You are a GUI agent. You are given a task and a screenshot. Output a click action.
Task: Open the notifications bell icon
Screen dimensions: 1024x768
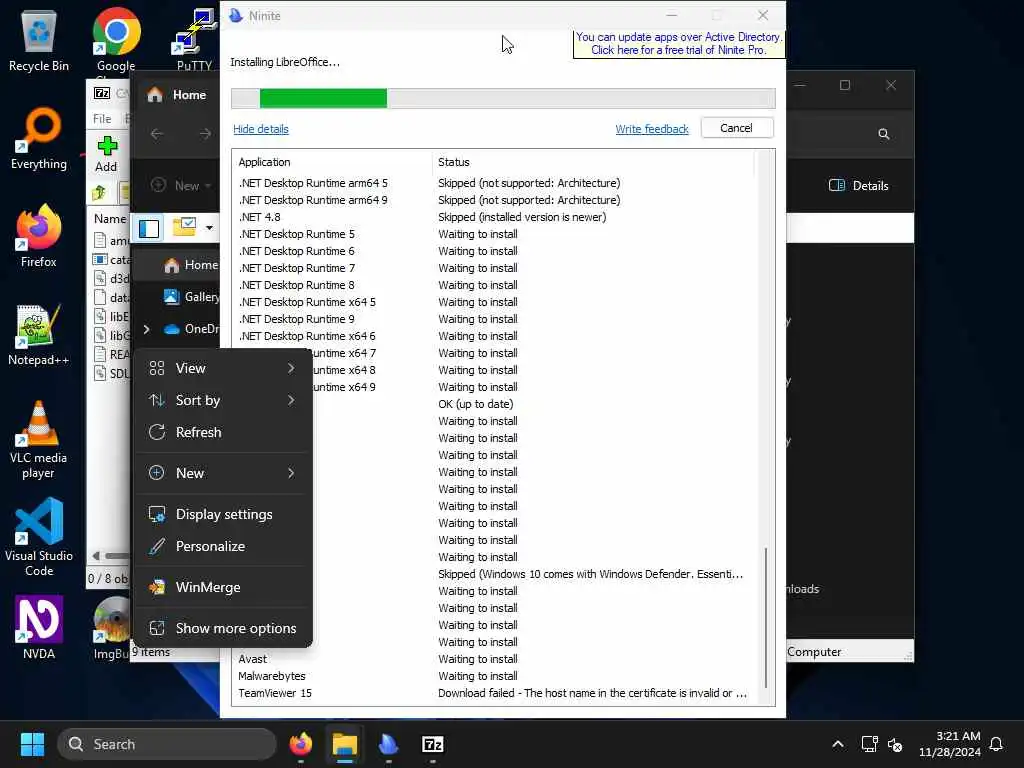(996, 744)
